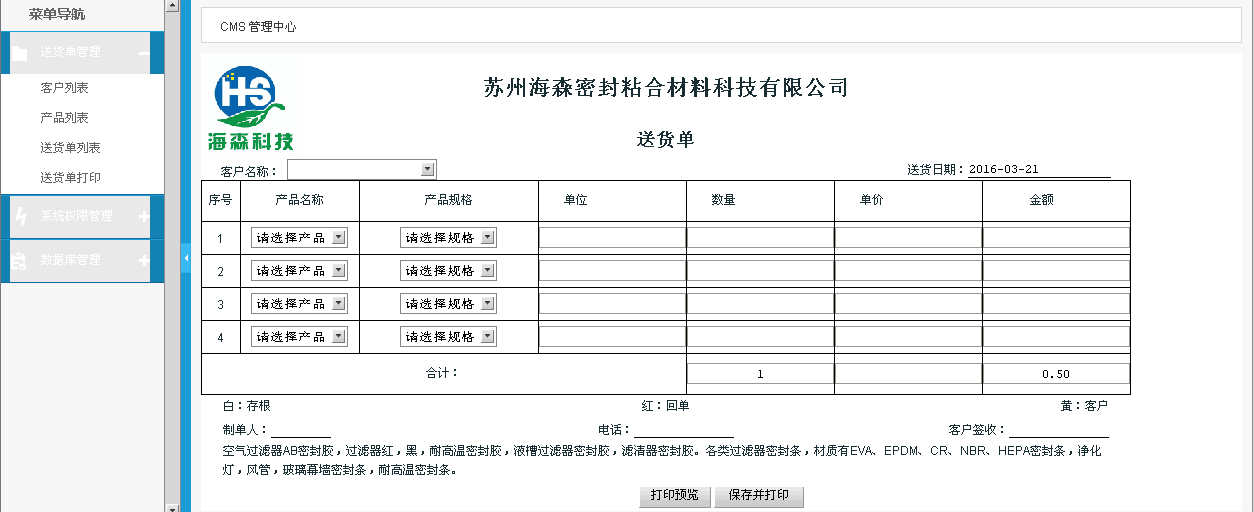1254x512 pixels.
Task: Click the lightning icon beside 系统权限管理
Action: click(x=19, y=216)
